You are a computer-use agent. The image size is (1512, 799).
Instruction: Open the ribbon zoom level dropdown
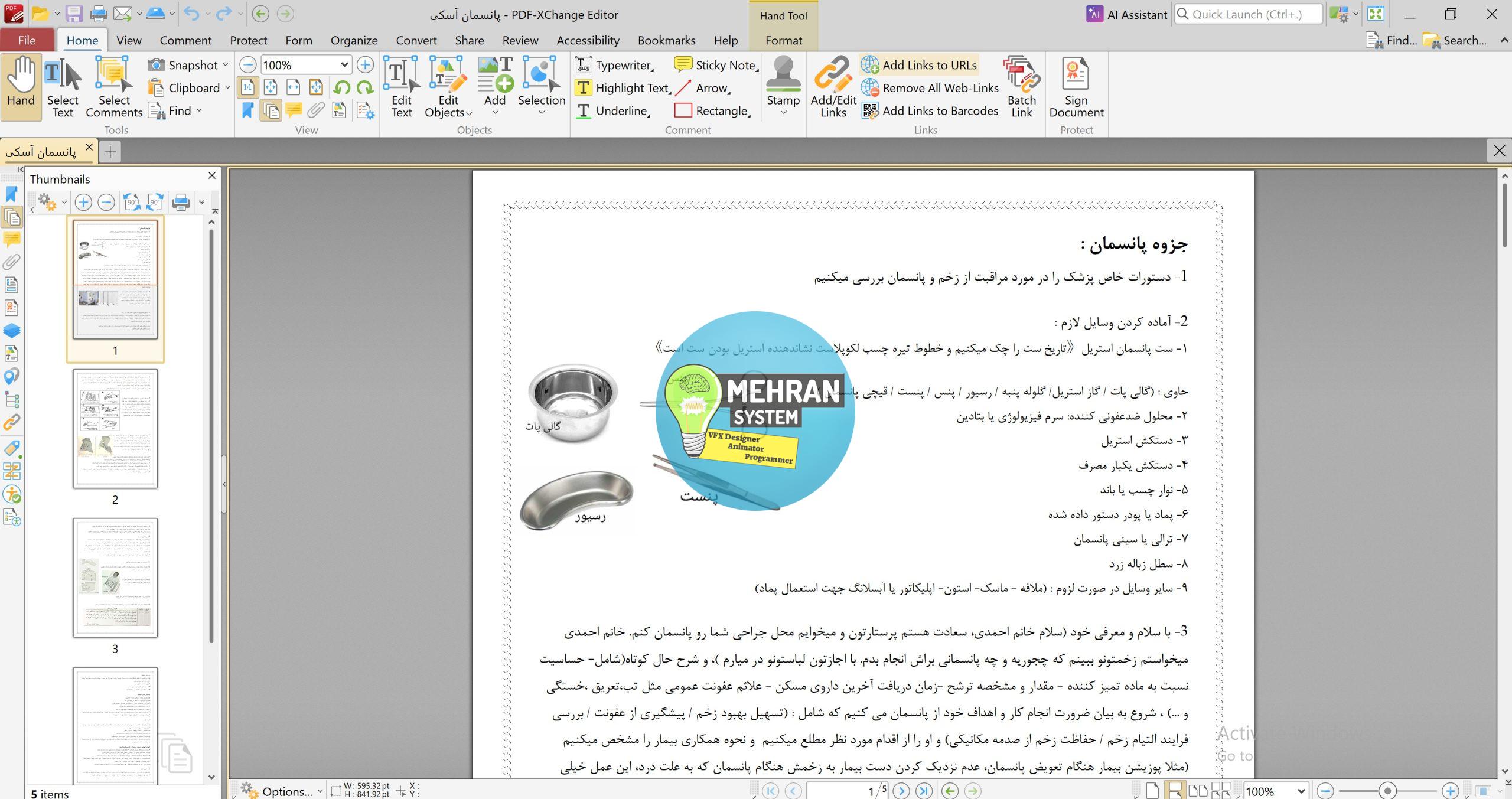(x=344, y=65)
